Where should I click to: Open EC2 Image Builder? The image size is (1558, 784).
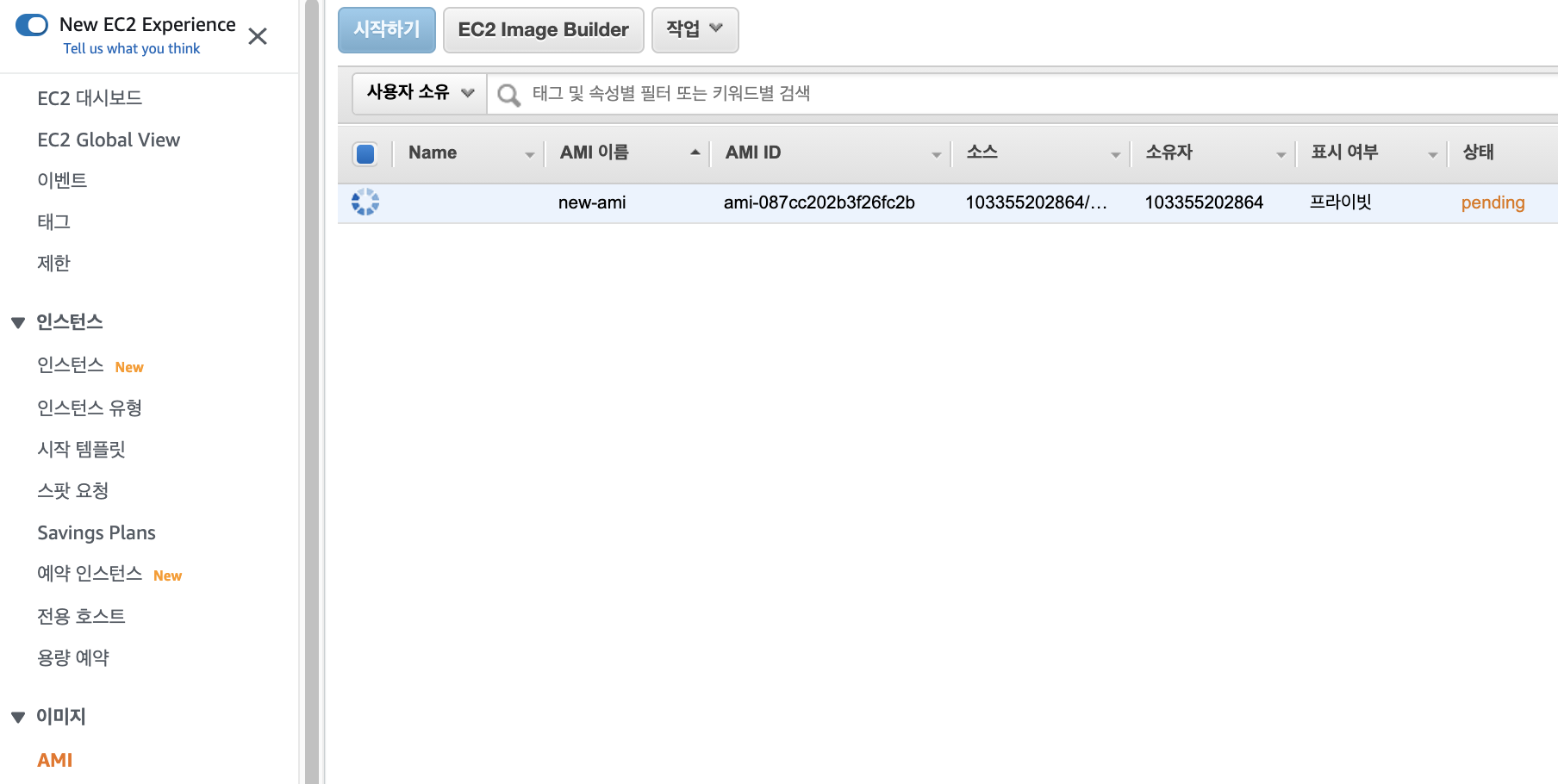[544, 30]
